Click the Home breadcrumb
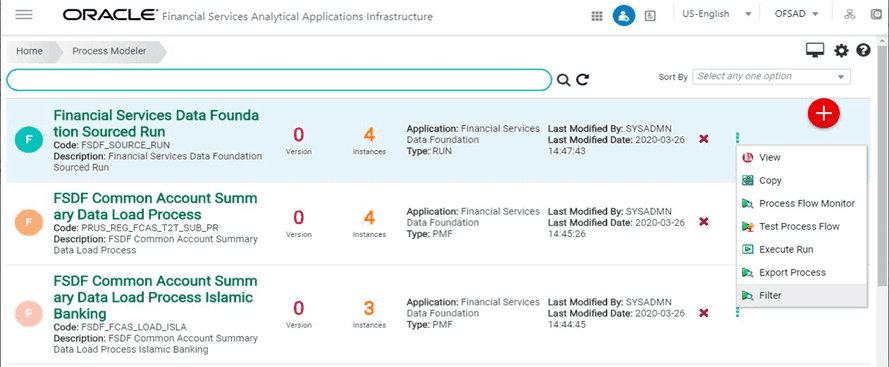The image size is (889, 367). coord(29,51)
